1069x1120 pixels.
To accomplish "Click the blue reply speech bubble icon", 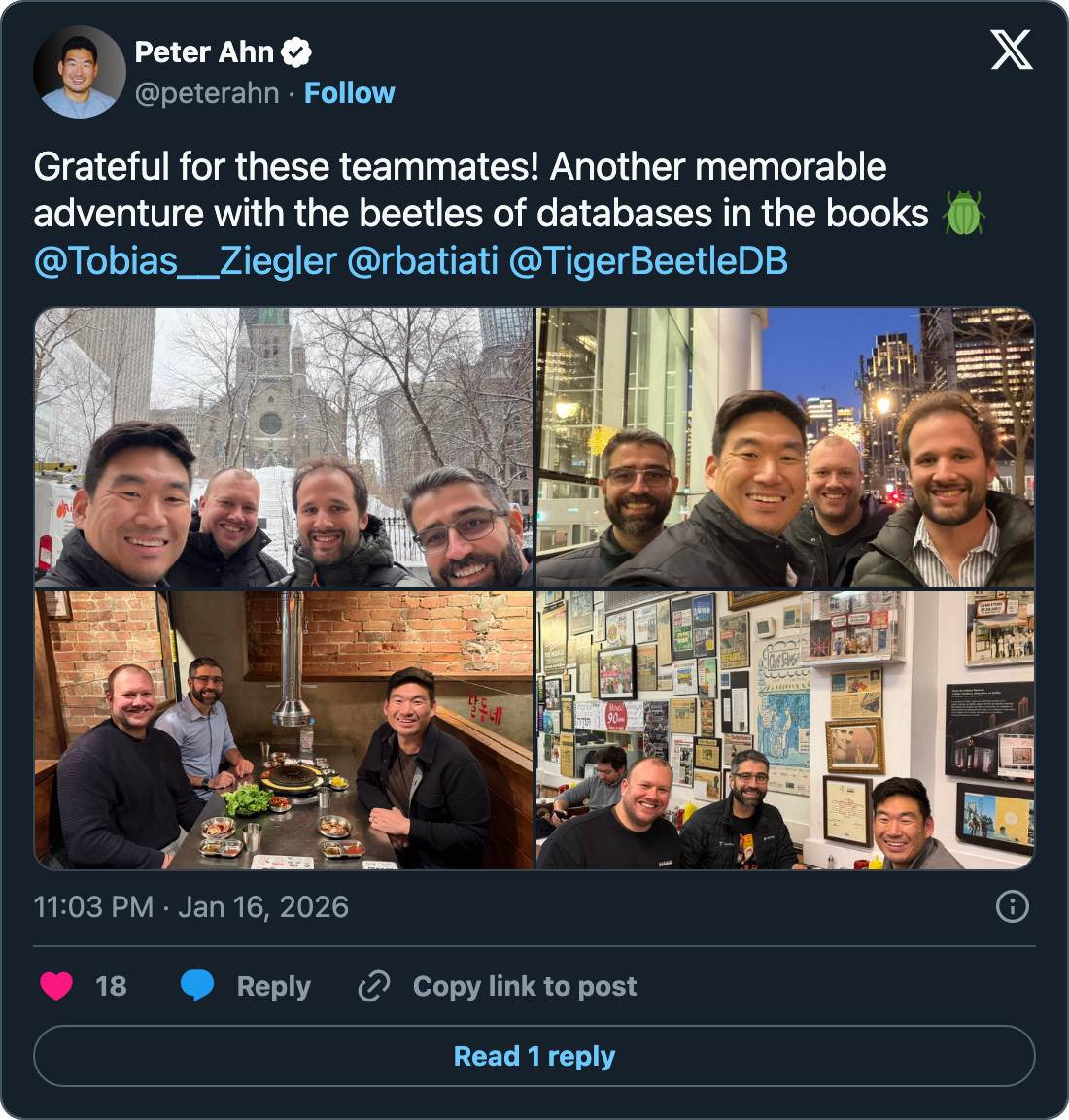I will tap(197, 986).
